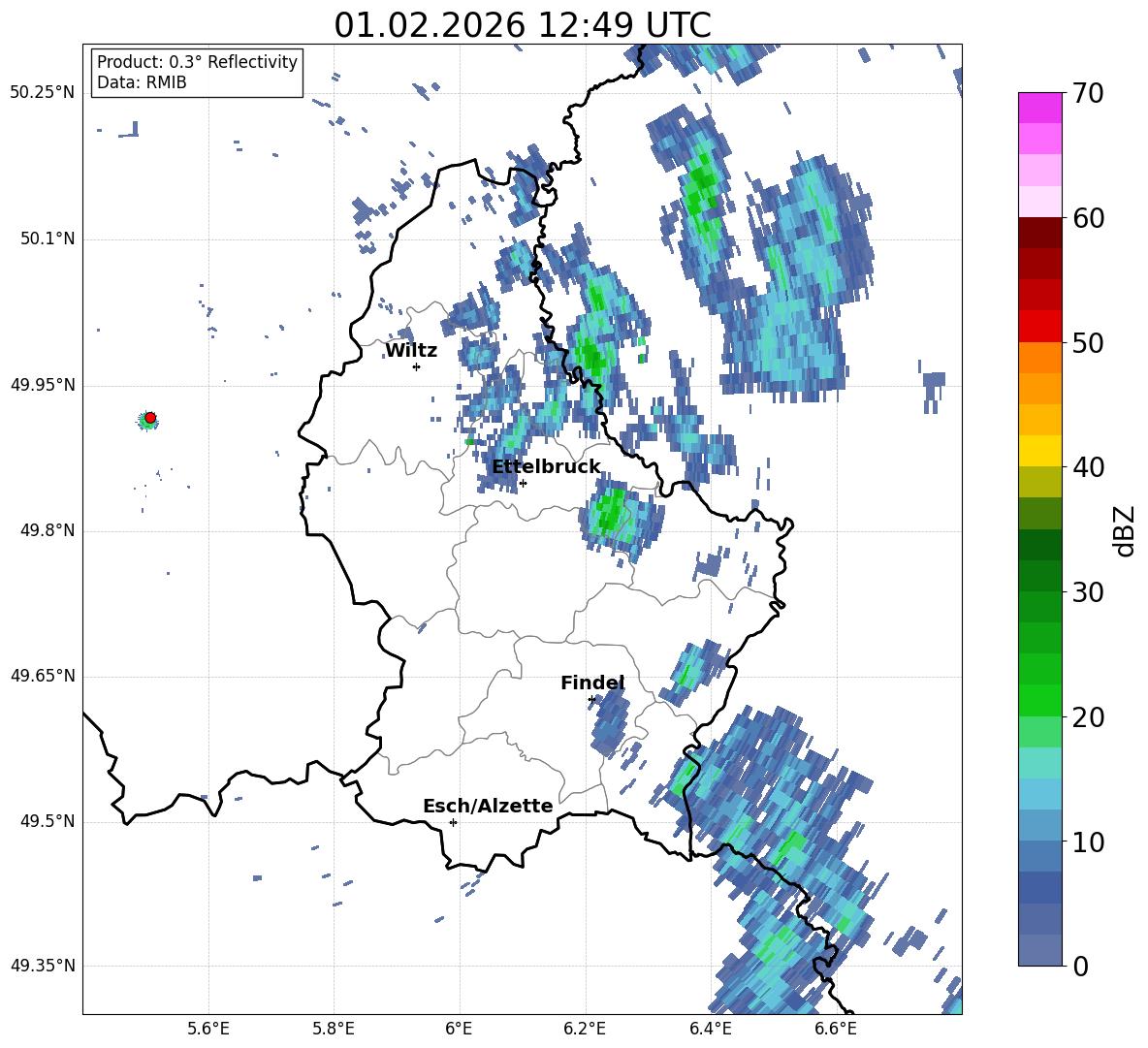
Task: Click the red radar site marker
Action: pyautogui.click(x=150, y=418)
